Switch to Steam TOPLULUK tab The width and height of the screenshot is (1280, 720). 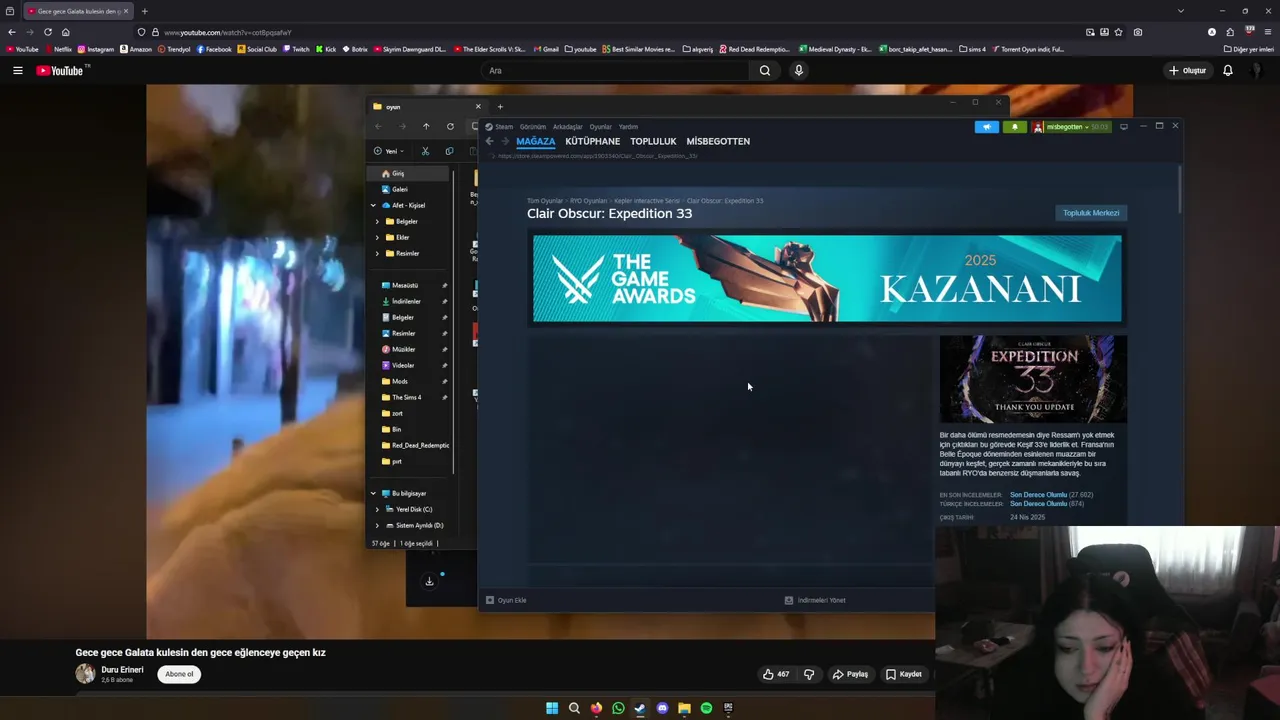(x=653, y=141)
